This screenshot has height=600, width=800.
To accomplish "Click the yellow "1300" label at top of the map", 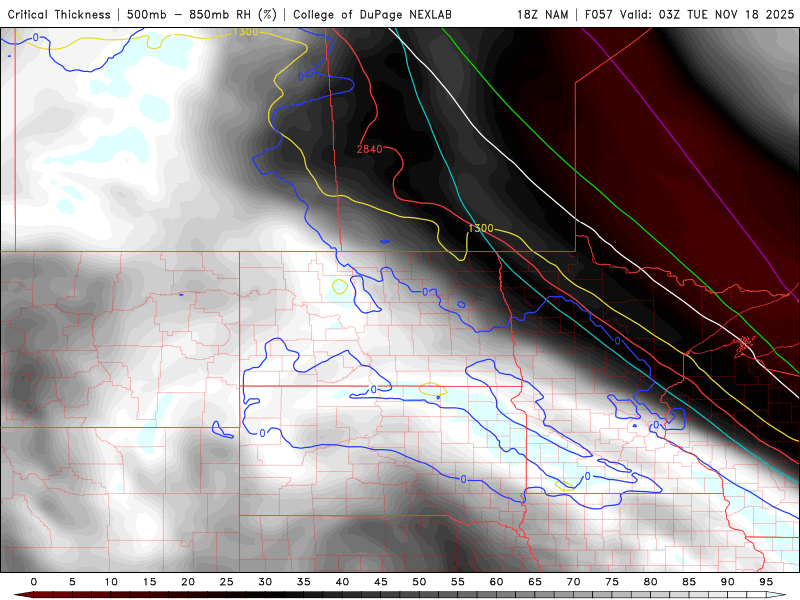I will tap(245, 32).
